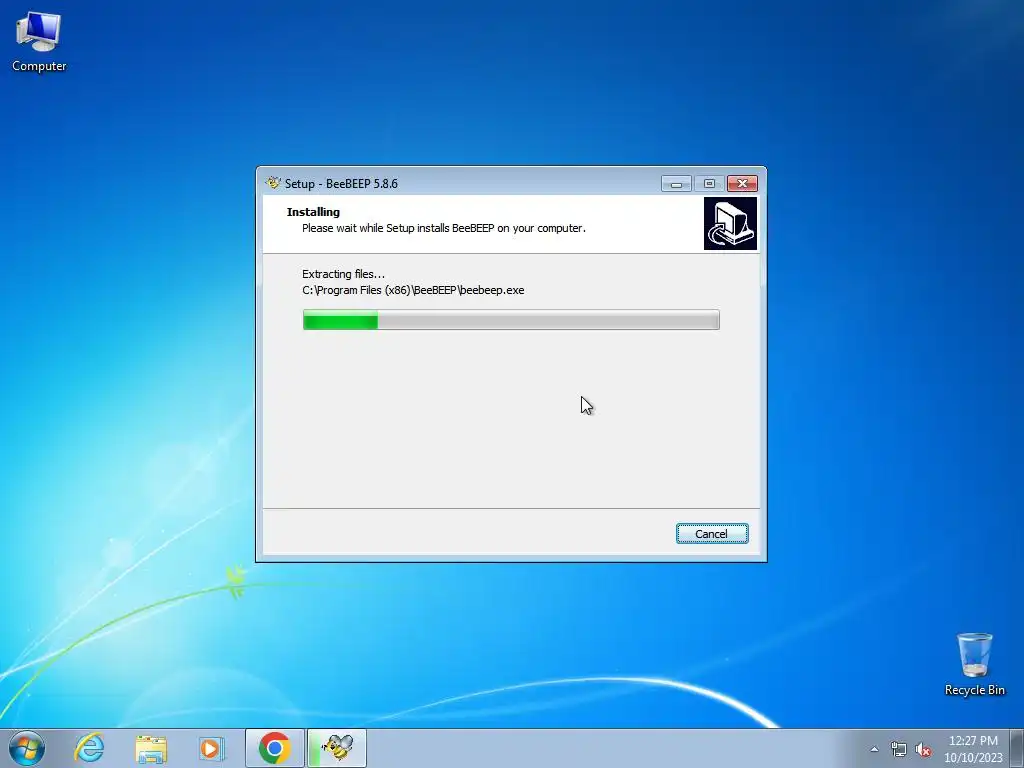
Task: Switch to Google Chrome in the taskbar
Action: pos(274,748)
